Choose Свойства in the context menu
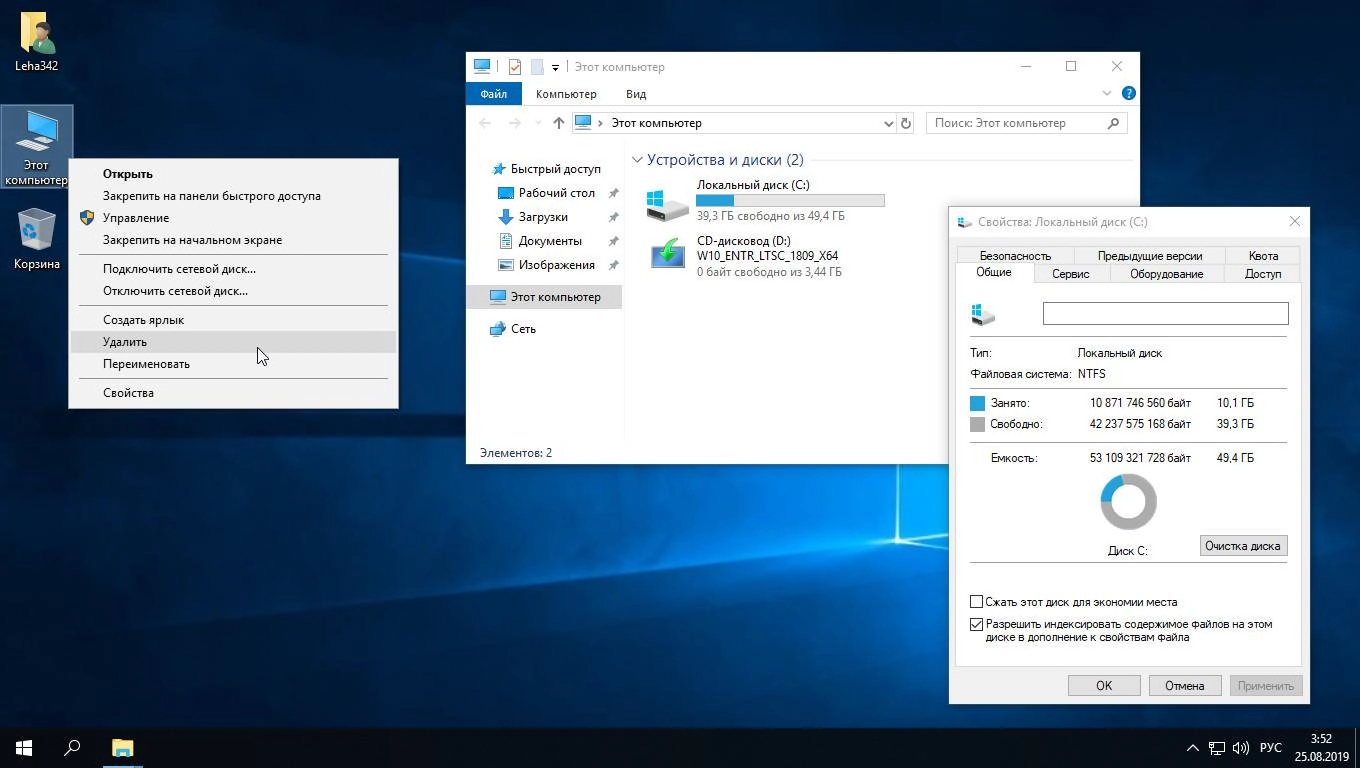Image resolution: width=1360 pixels, height=768 pixels. point(233,393)
